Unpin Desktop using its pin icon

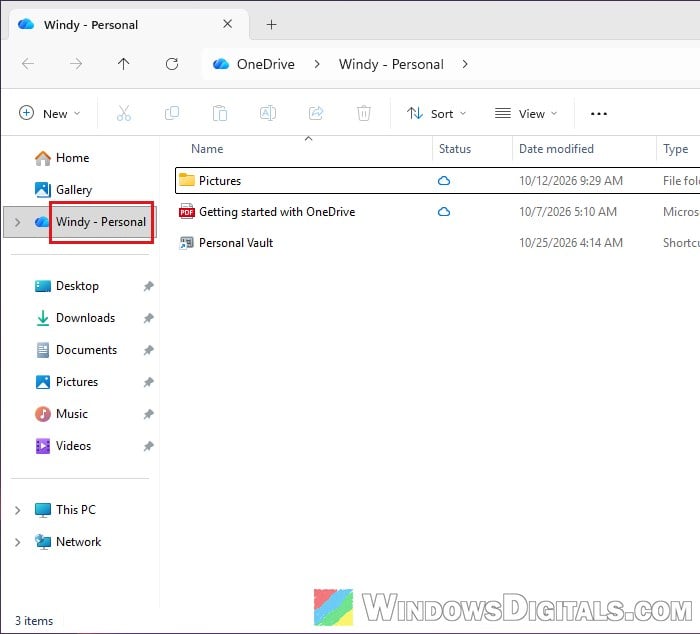149,286
